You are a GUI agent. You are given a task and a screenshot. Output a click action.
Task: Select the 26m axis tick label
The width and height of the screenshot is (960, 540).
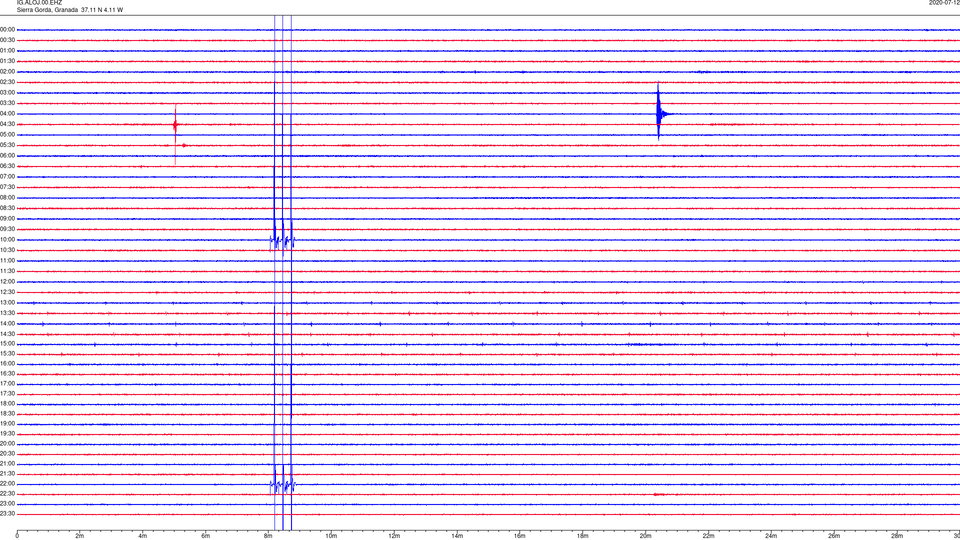click(834, 536)
